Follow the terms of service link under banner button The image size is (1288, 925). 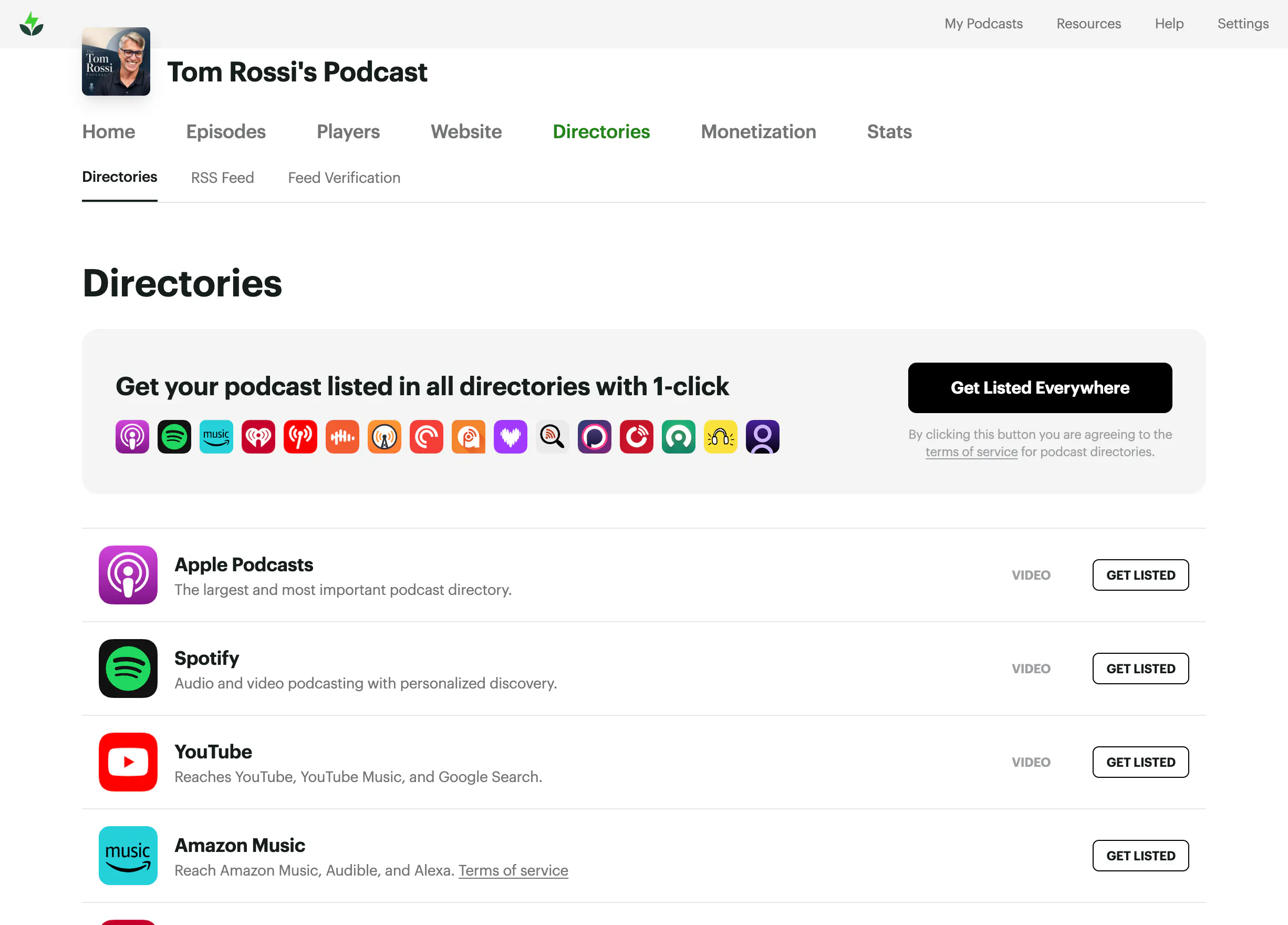pos(971,453)
